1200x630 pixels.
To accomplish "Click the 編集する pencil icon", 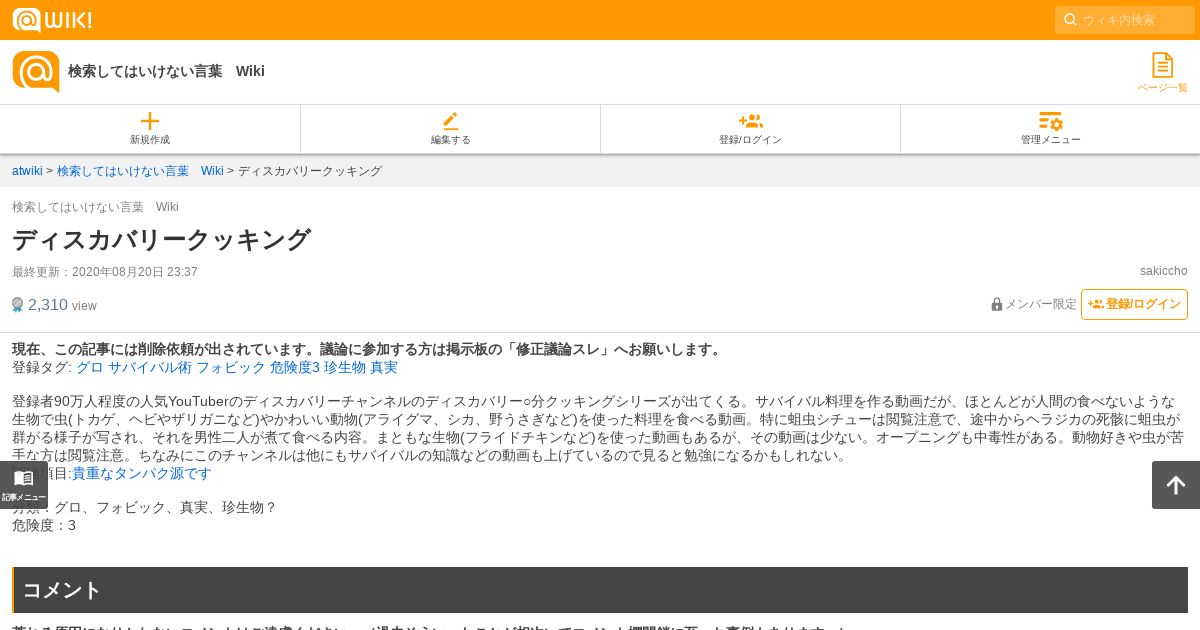I will click(451, 121).
